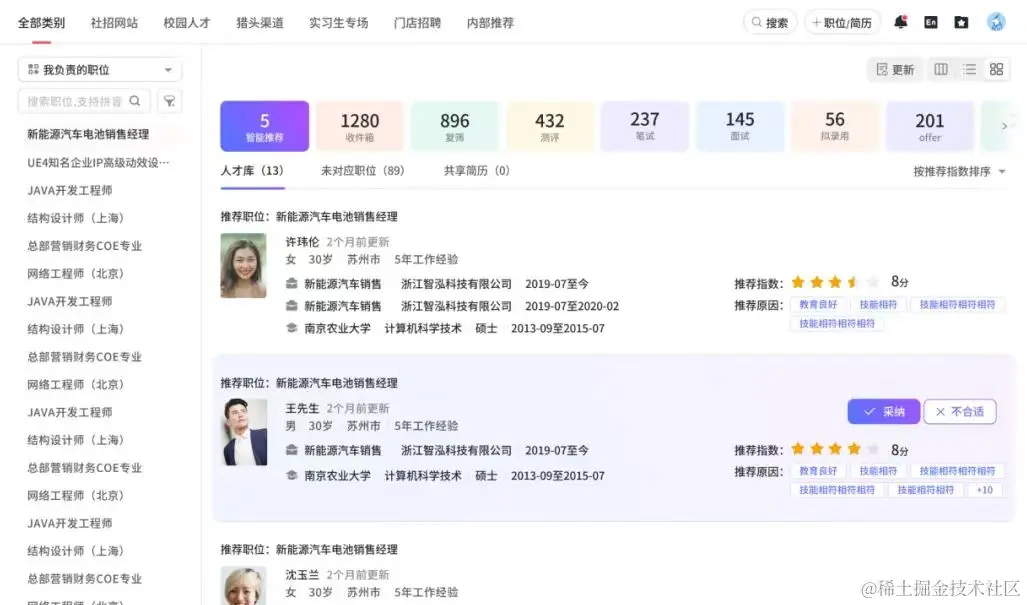Switch to grid view layout icon
Image resolution: width=1027 pixels, height=605 pixels.
996,69
